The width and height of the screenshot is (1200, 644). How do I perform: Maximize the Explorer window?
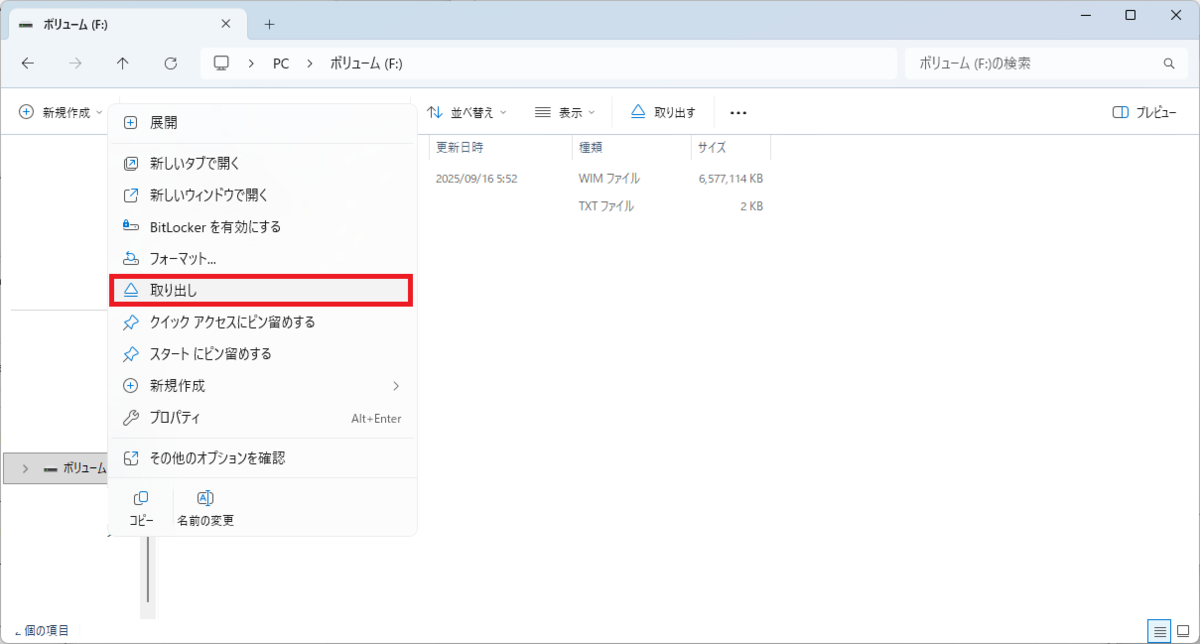coord(1130,15)
